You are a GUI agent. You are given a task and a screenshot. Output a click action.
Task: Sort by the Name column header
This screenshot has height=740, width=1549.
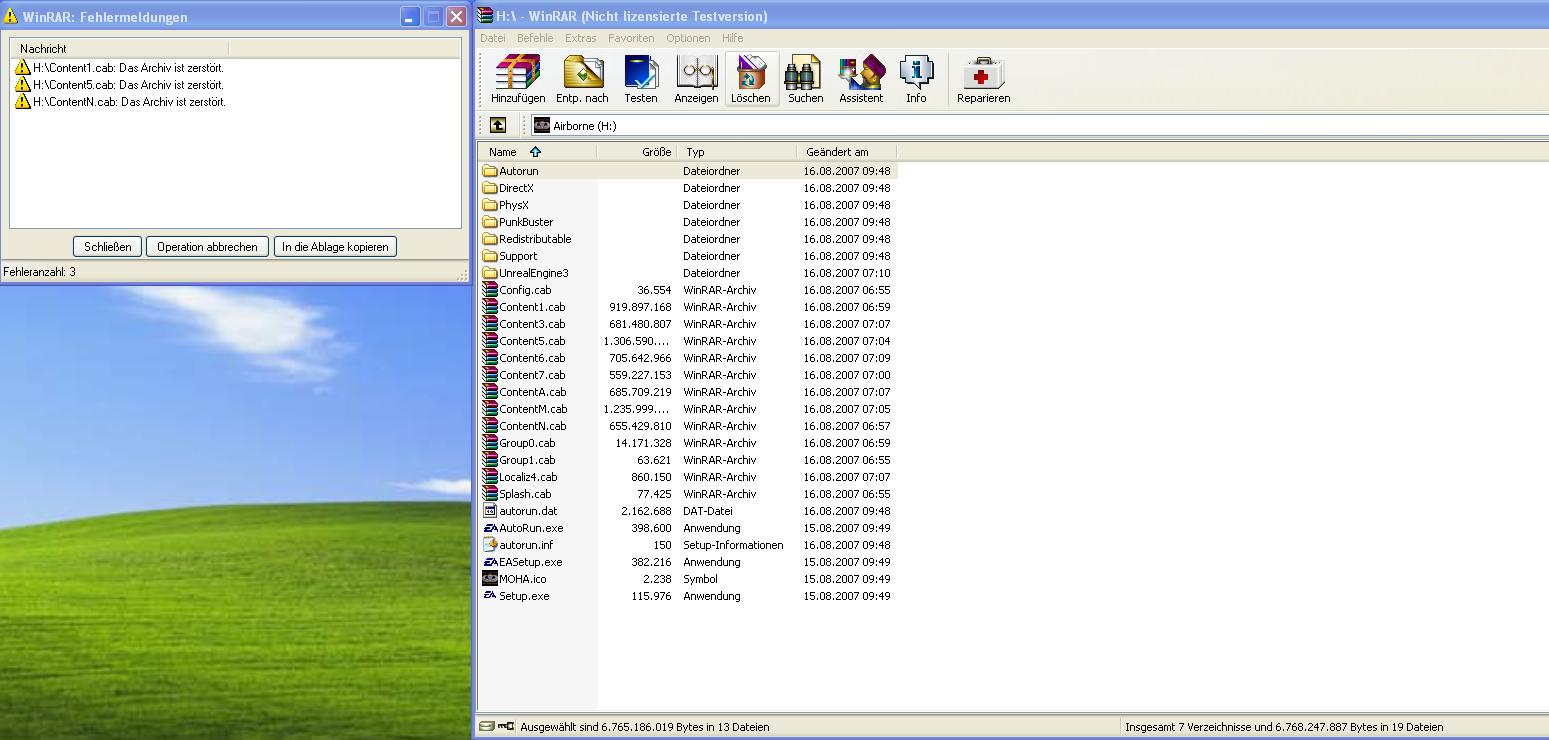tap(537, 152)
